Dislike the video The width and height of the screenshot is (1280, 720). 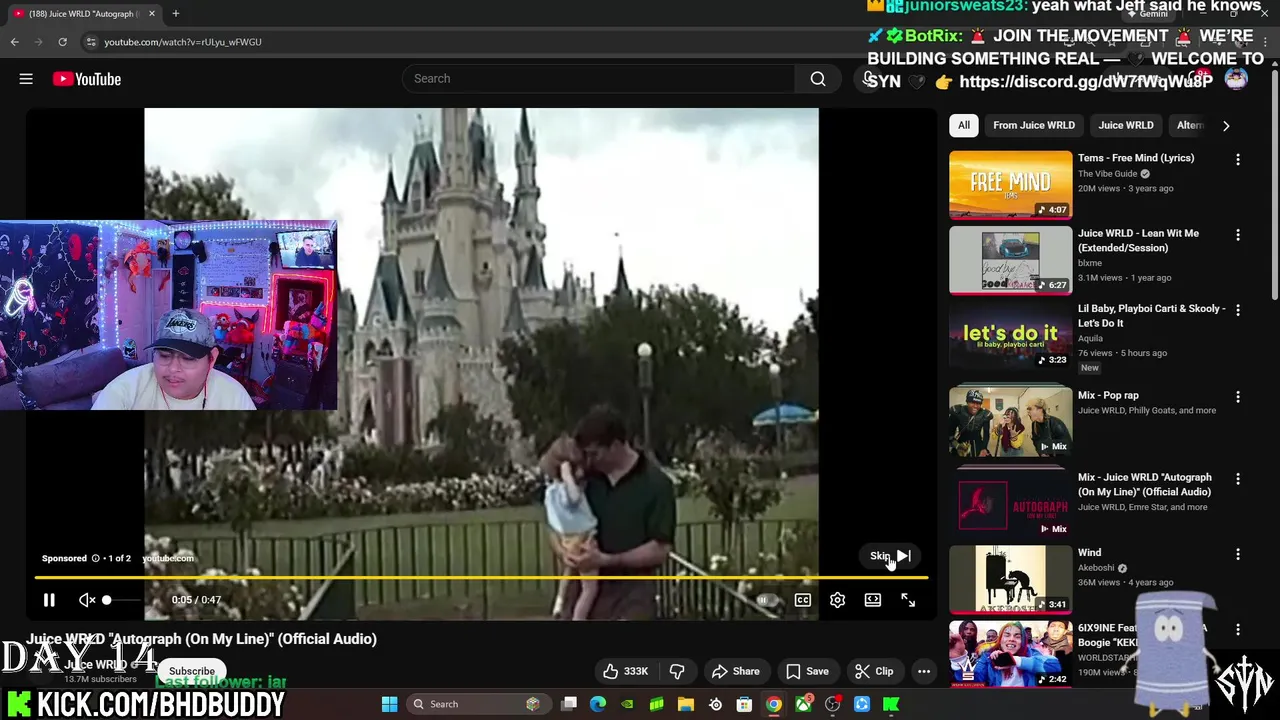[x=677, y=671]
